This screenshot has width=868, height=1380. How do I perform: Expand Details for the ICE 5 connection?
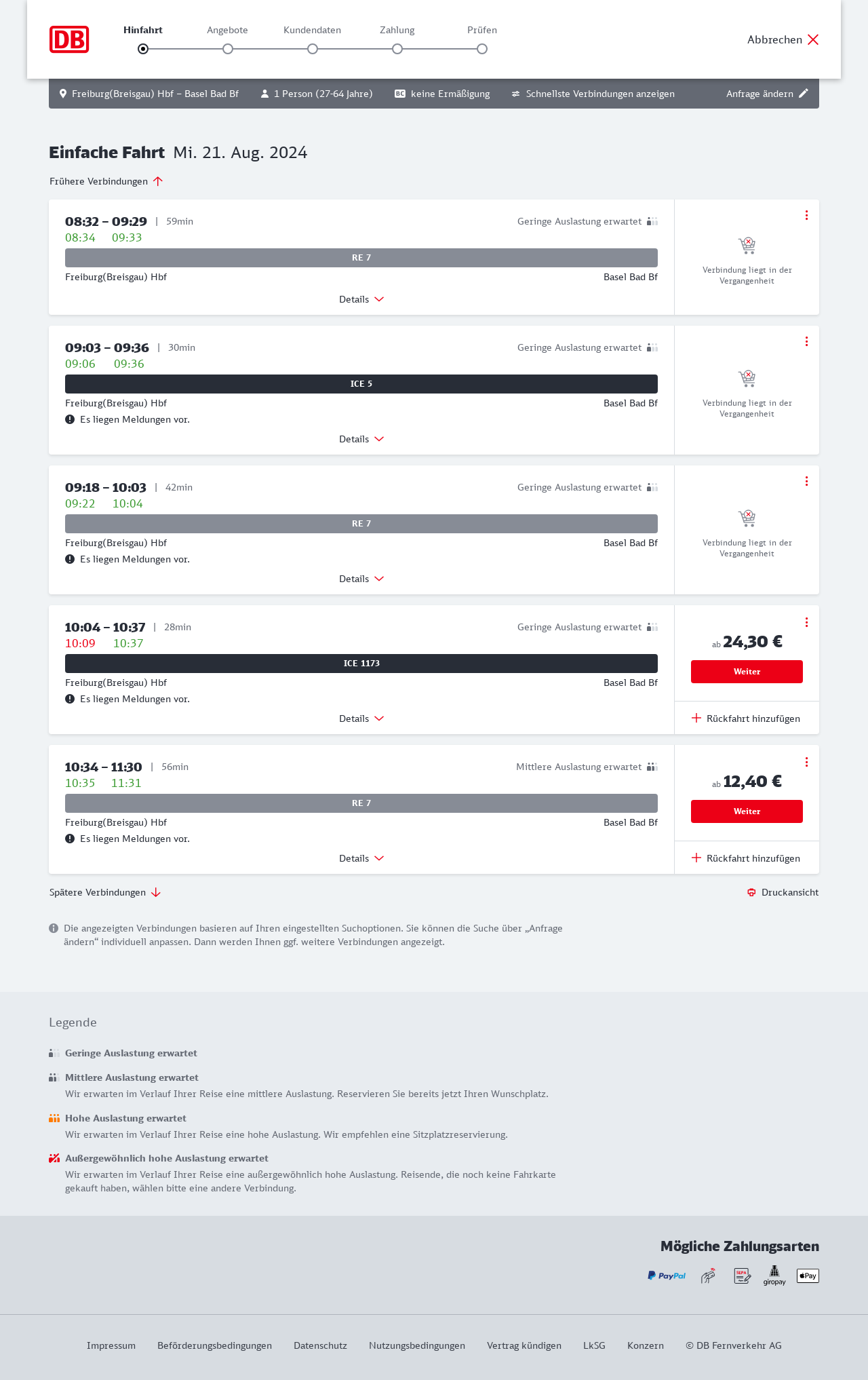[361, 439]
